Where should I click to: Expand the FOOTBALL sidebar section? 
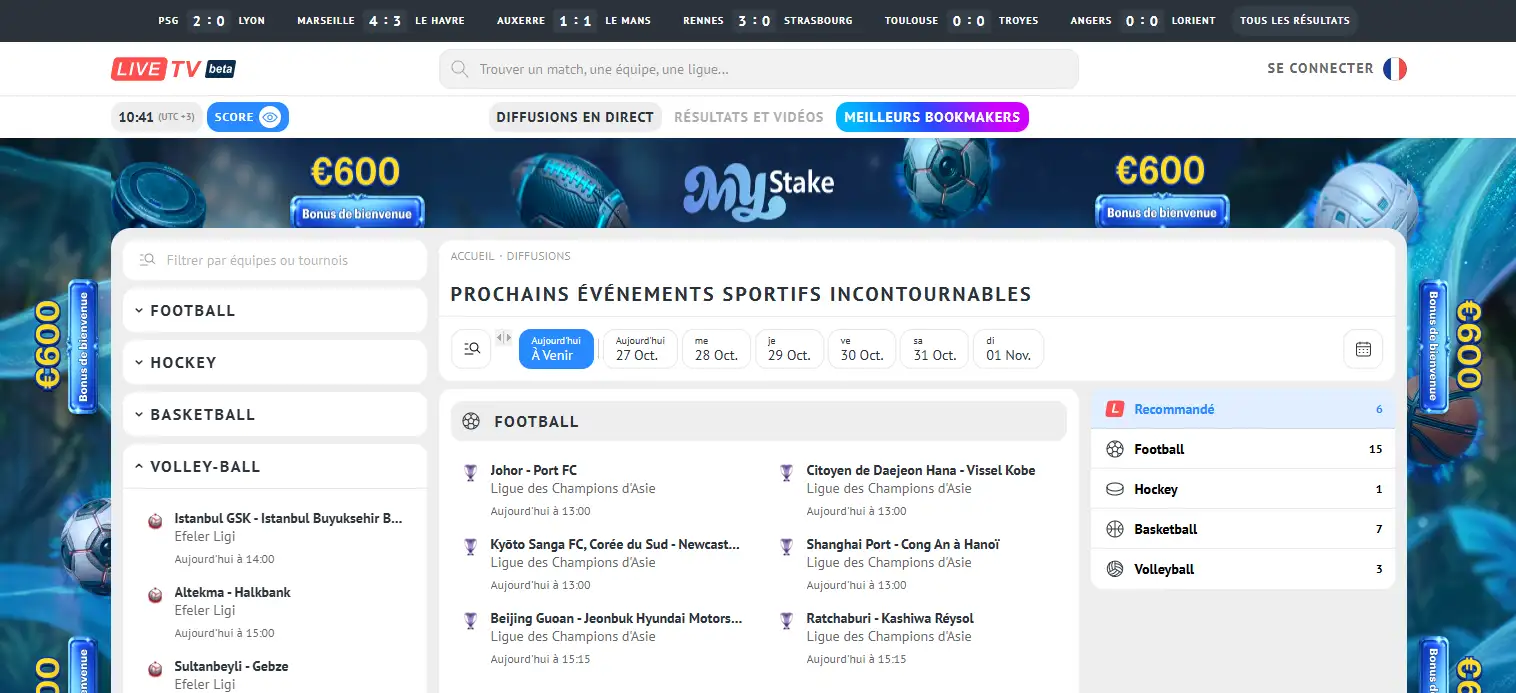pyautogui.click(x=275, y=311)
